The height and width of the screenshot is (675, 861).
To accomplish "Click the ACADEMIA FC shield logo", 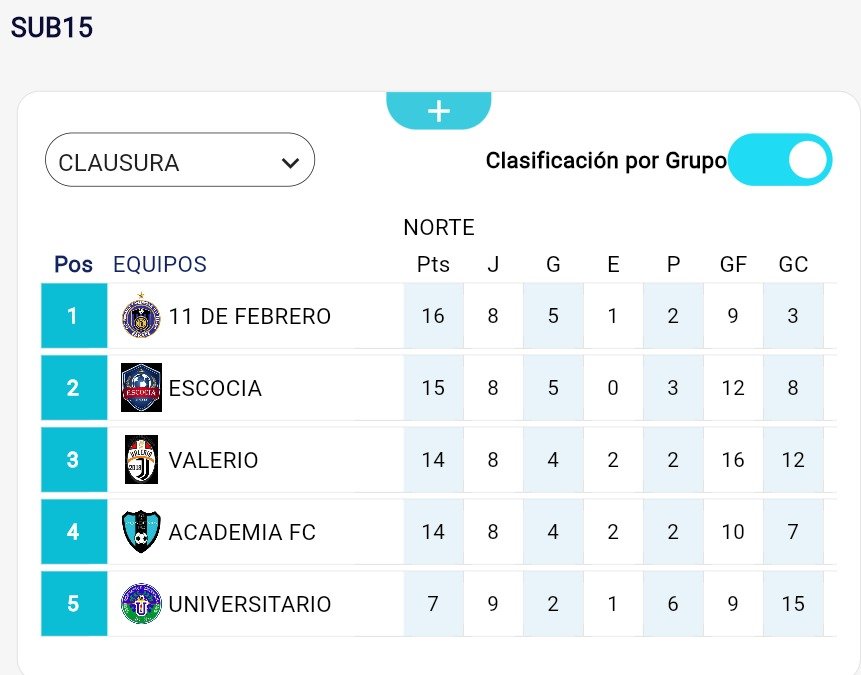I will [141, 532].
